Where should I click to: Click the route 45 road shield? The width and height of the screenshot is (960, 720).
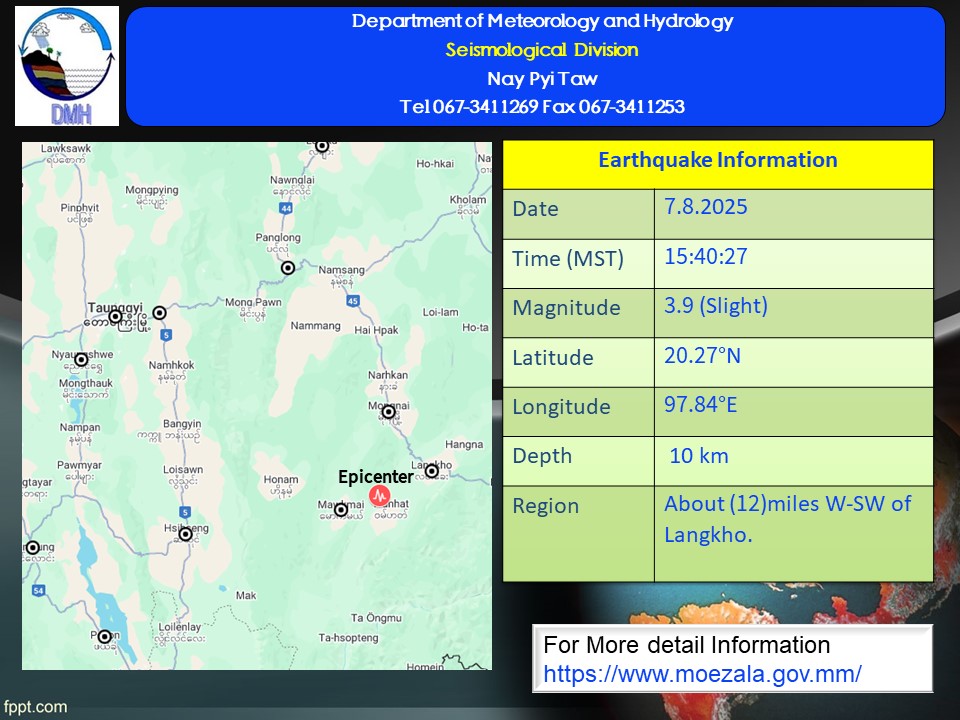tap(353, 301)
